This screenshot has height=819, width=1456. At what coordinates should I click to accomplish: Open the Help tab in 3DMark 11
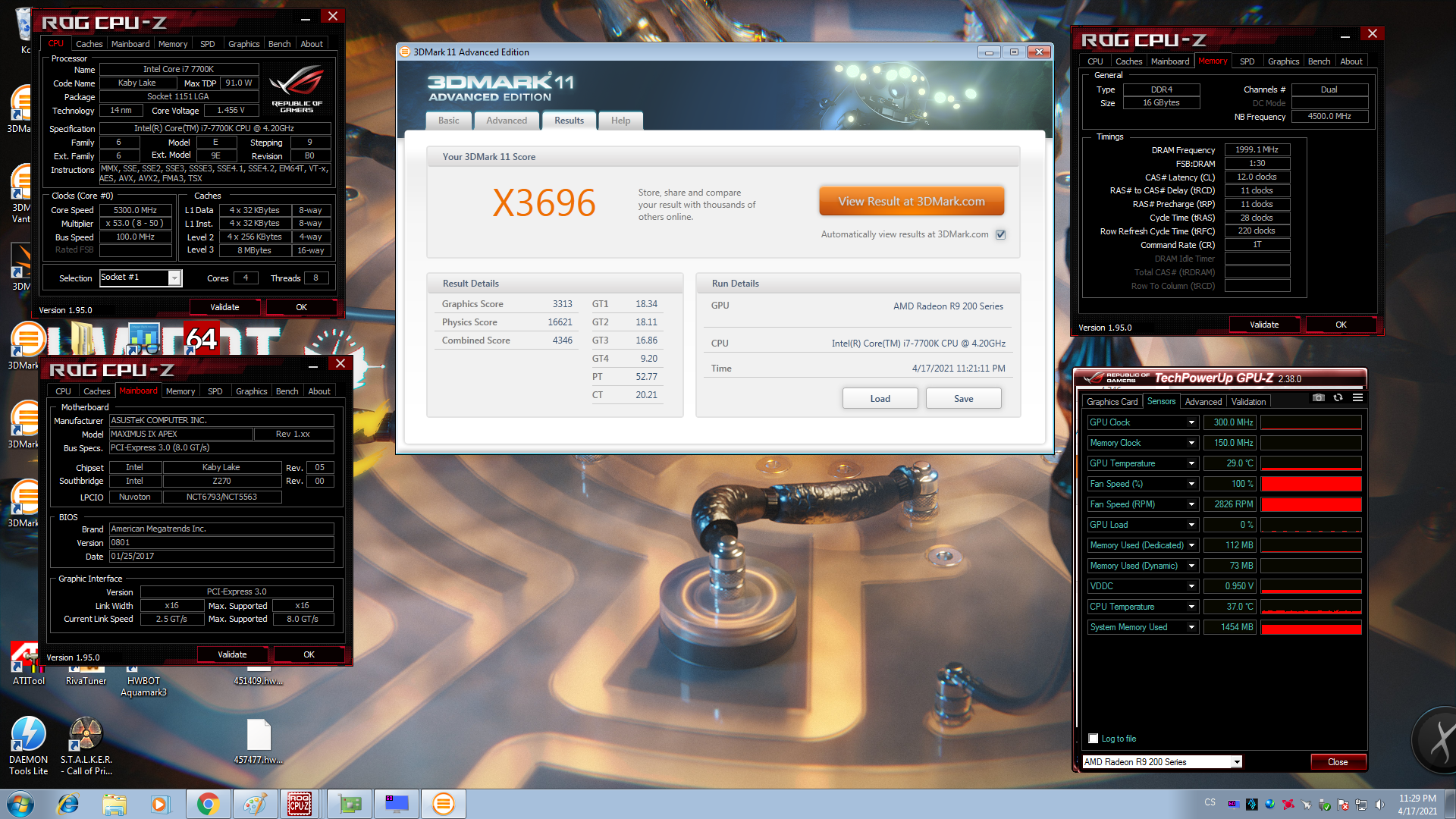(x=620, y=121)
